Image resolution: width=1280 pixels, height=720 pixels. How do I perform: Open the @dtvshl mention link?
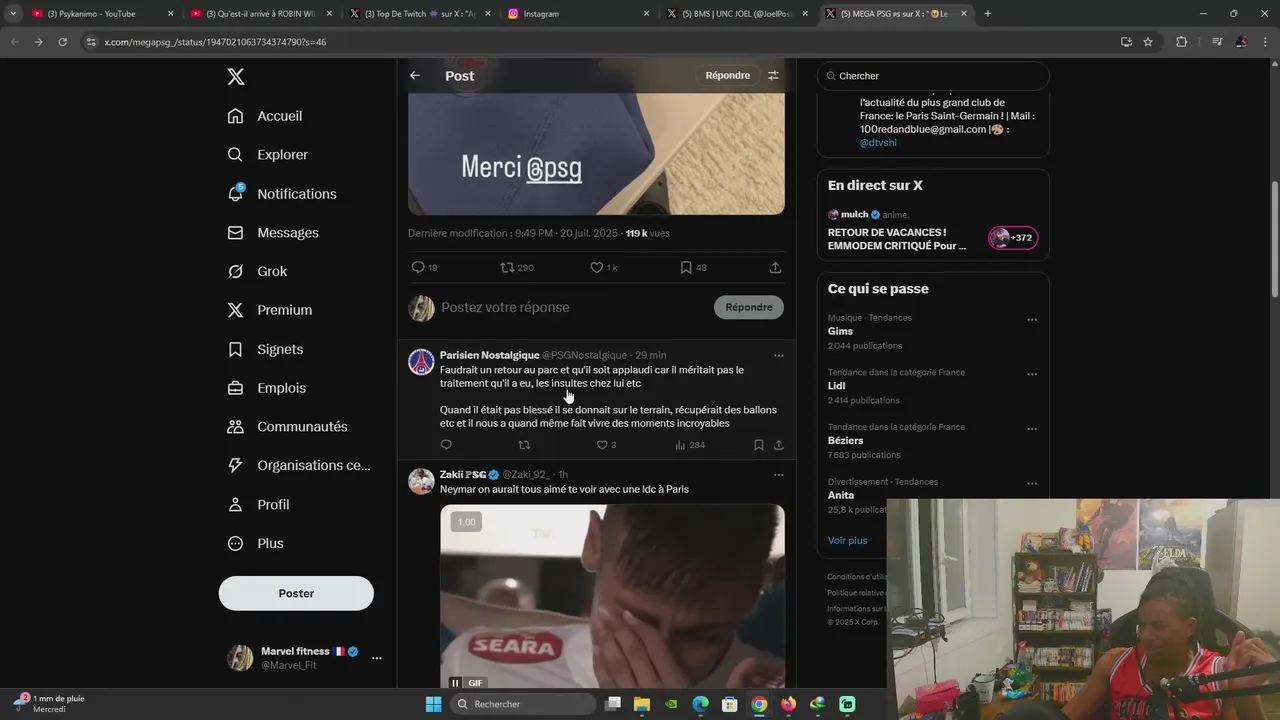(878, 143)
